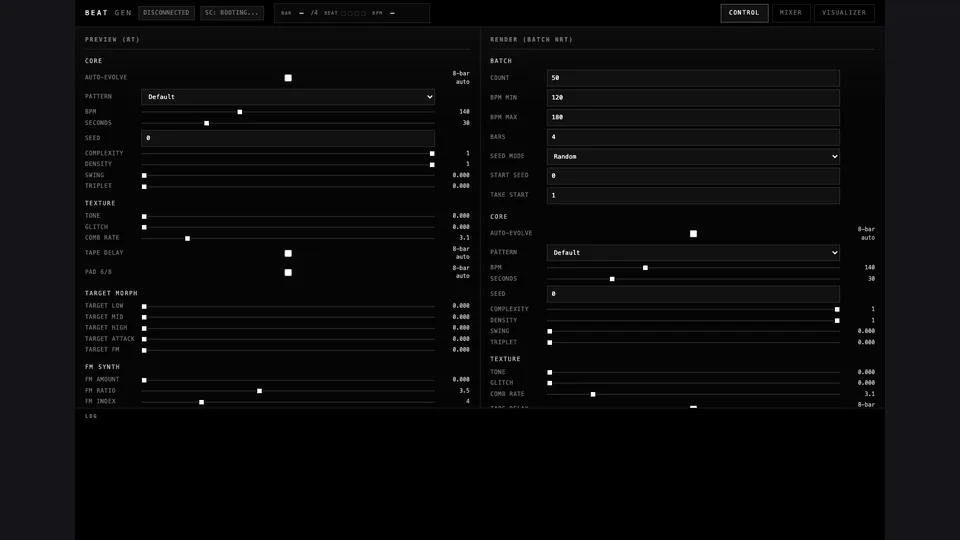The width and height of the screenshot is (960, 540).
Task: Enable Pad 6/8 checkbox in Preview panel
Action: 288,272
